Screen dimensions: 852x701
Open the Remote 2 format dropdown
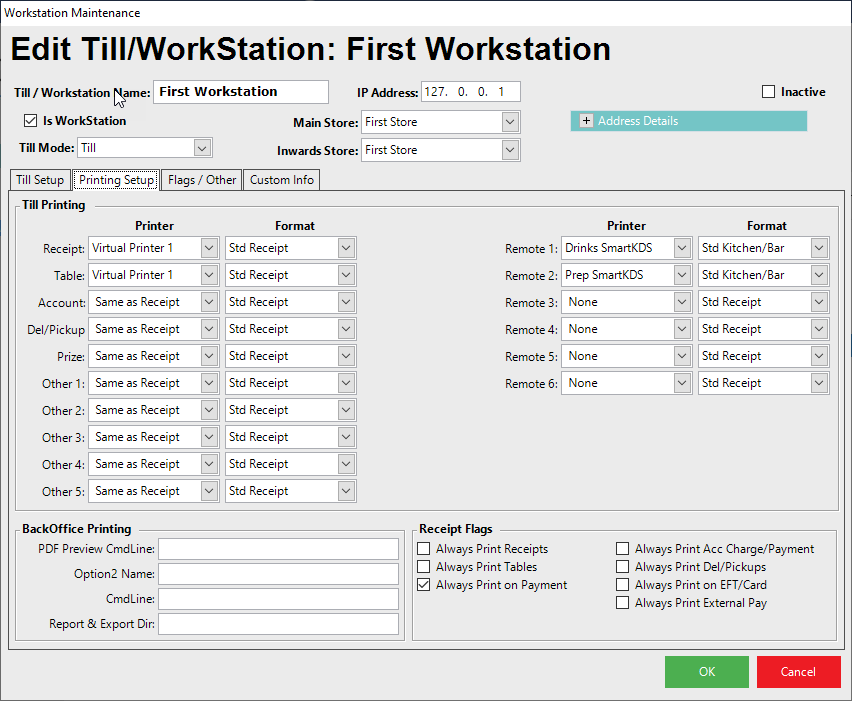819,275
